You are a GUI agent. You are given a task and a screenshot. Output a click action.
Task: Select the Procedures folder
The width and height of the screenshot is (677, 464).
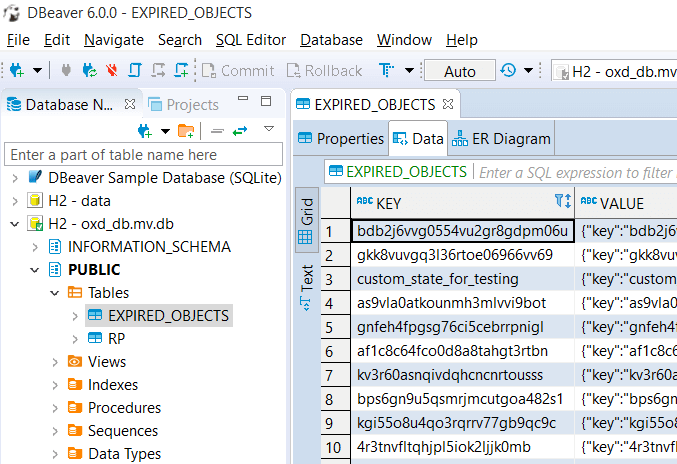pos(114,407)
